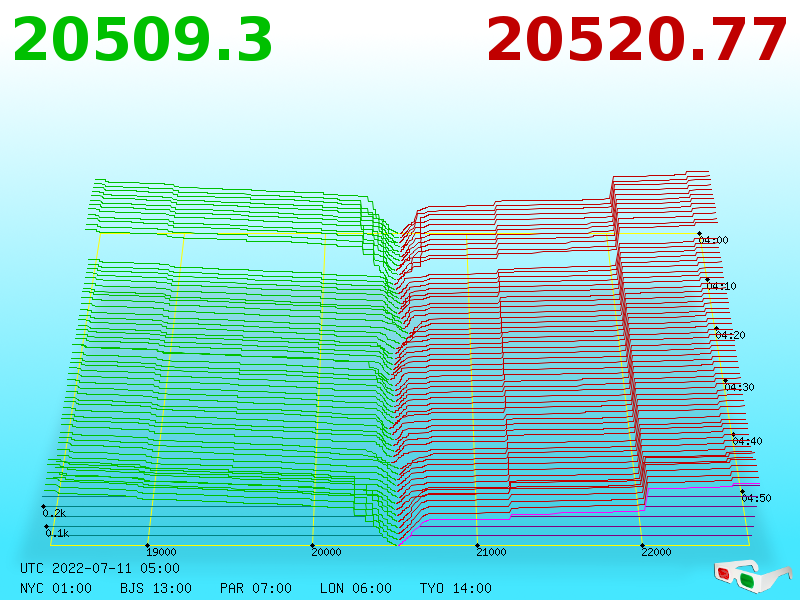Click the TYO 14:00 time entry
Viewport: 800px width, 600px height.
(x=456, y=588)
